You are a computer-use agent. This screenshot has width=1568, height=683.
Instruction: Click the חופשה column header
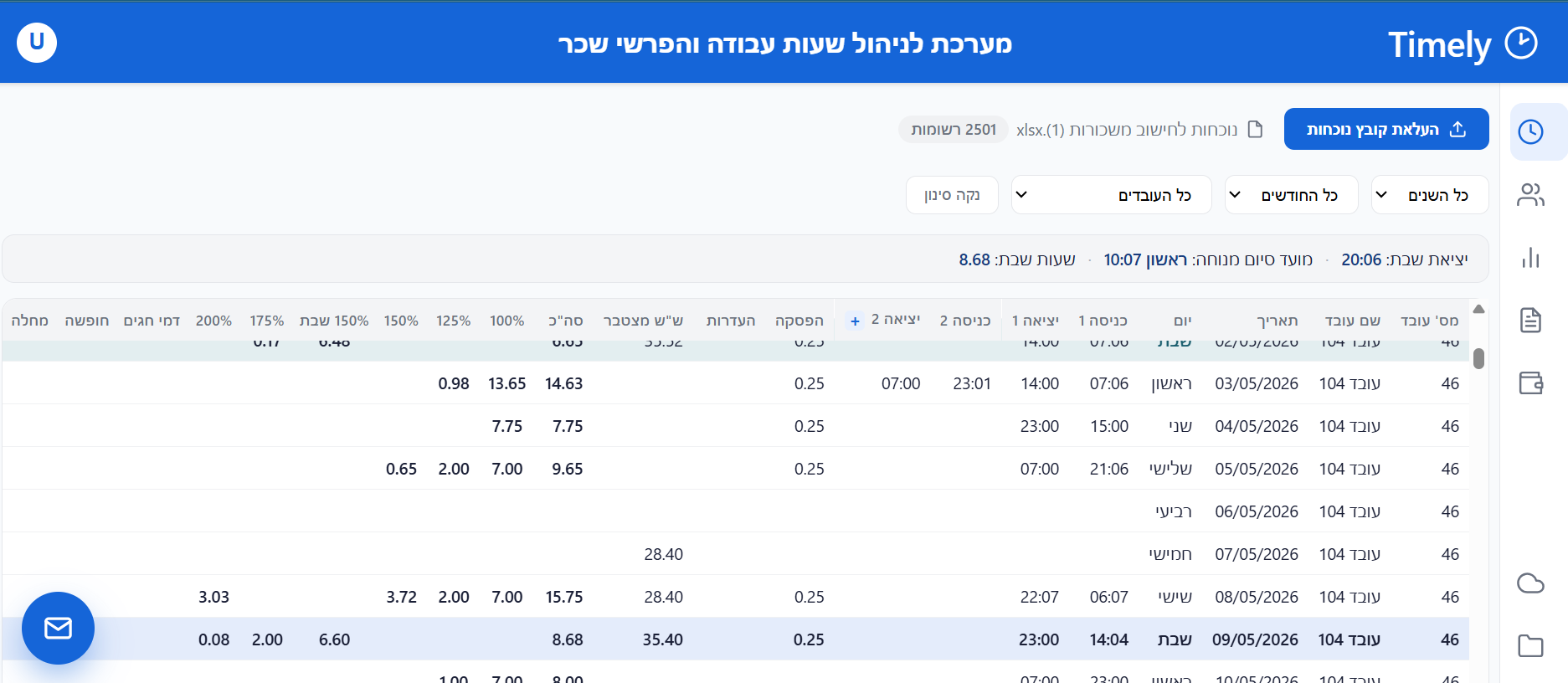pos(87,321)
